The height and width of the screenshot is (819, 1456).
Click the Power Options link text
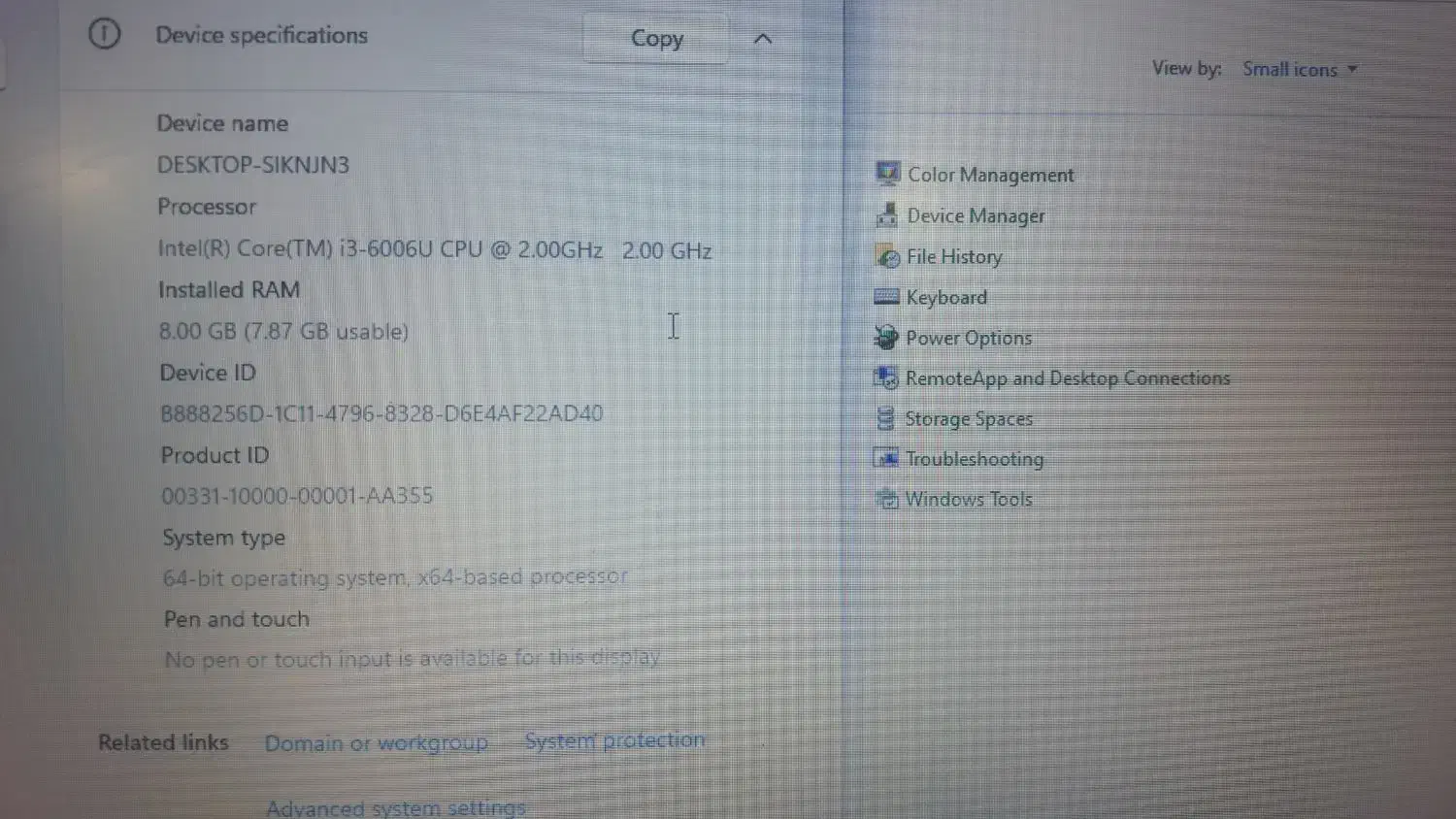pyautogui.click(x=969, y=338)
